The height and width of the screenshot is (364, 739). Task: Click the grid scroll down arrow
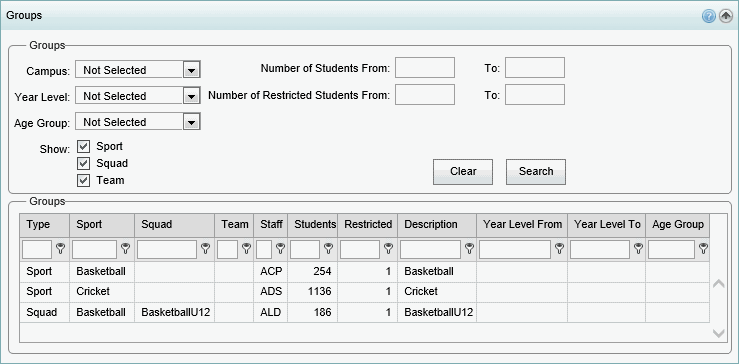(x=718, y=333)
